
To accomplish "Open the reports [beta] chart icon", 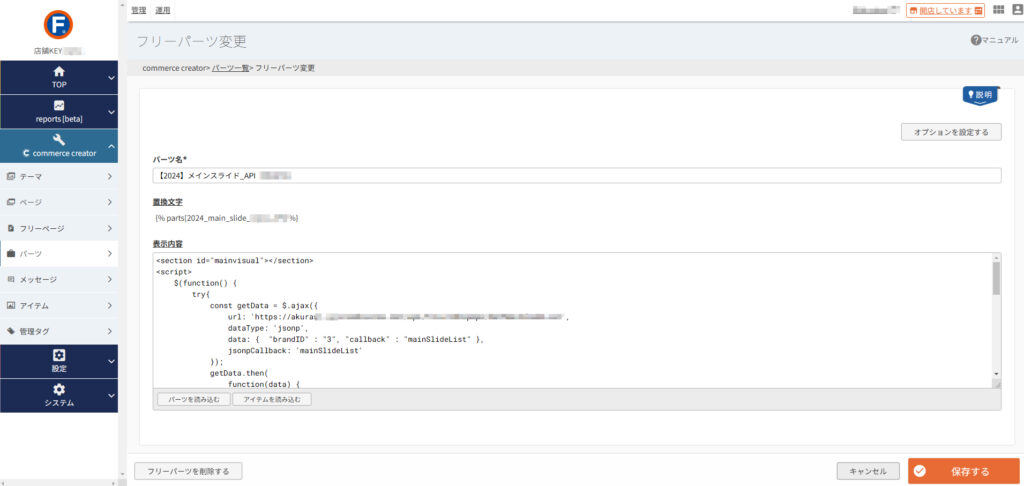I will 59,105.
